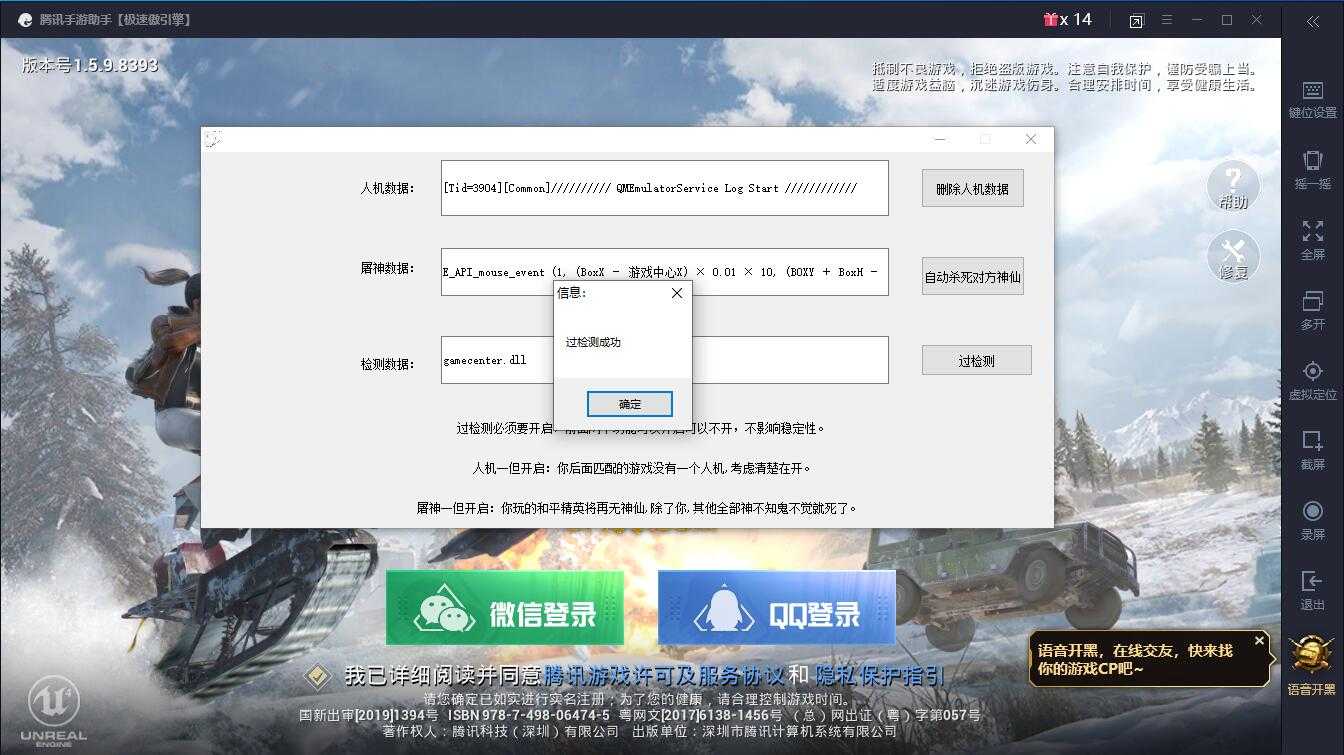Click the 删除人机数据 button

972,188
